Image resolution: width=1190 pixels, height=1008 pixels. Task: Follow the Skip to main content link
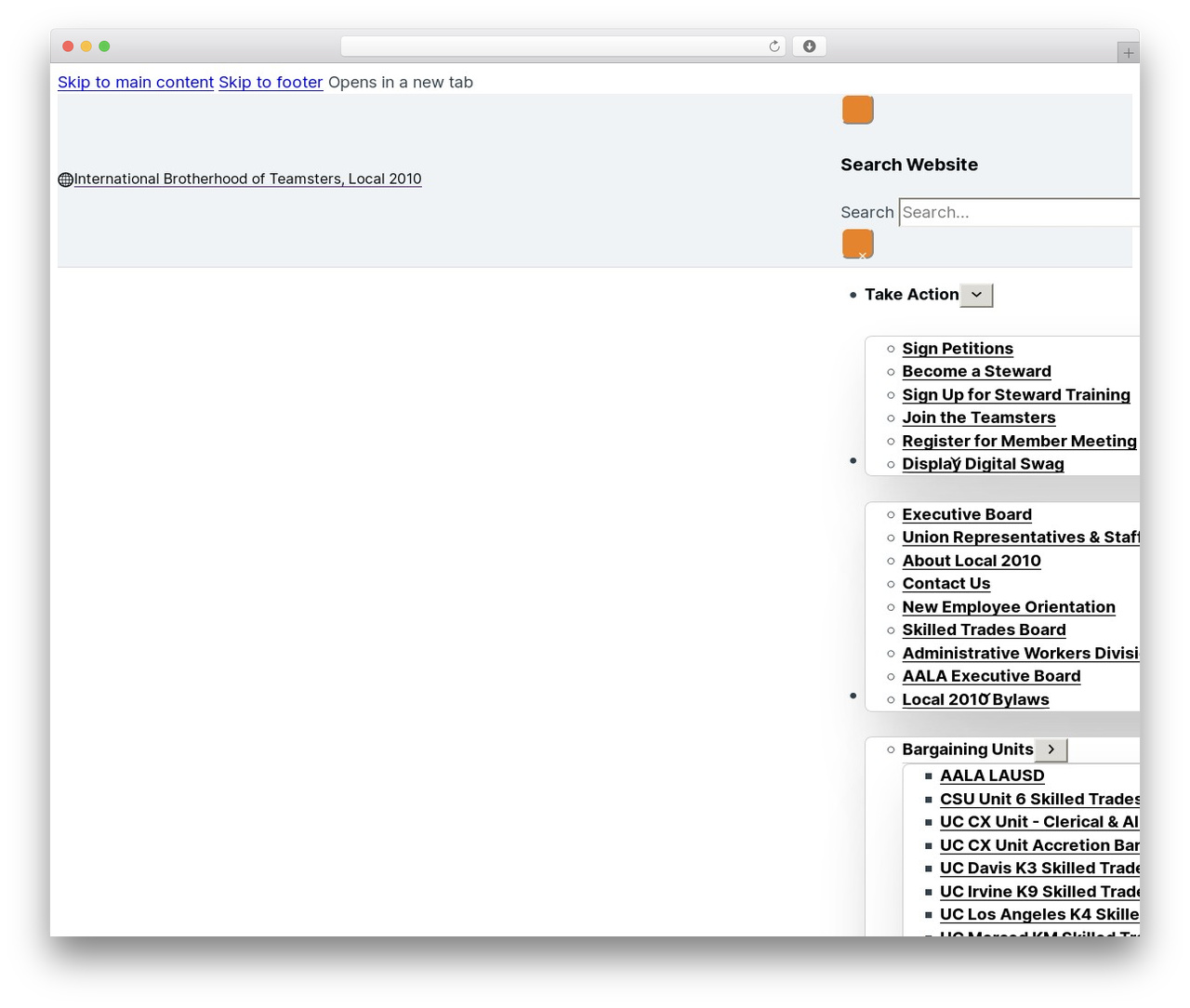[x=136, y=82]
